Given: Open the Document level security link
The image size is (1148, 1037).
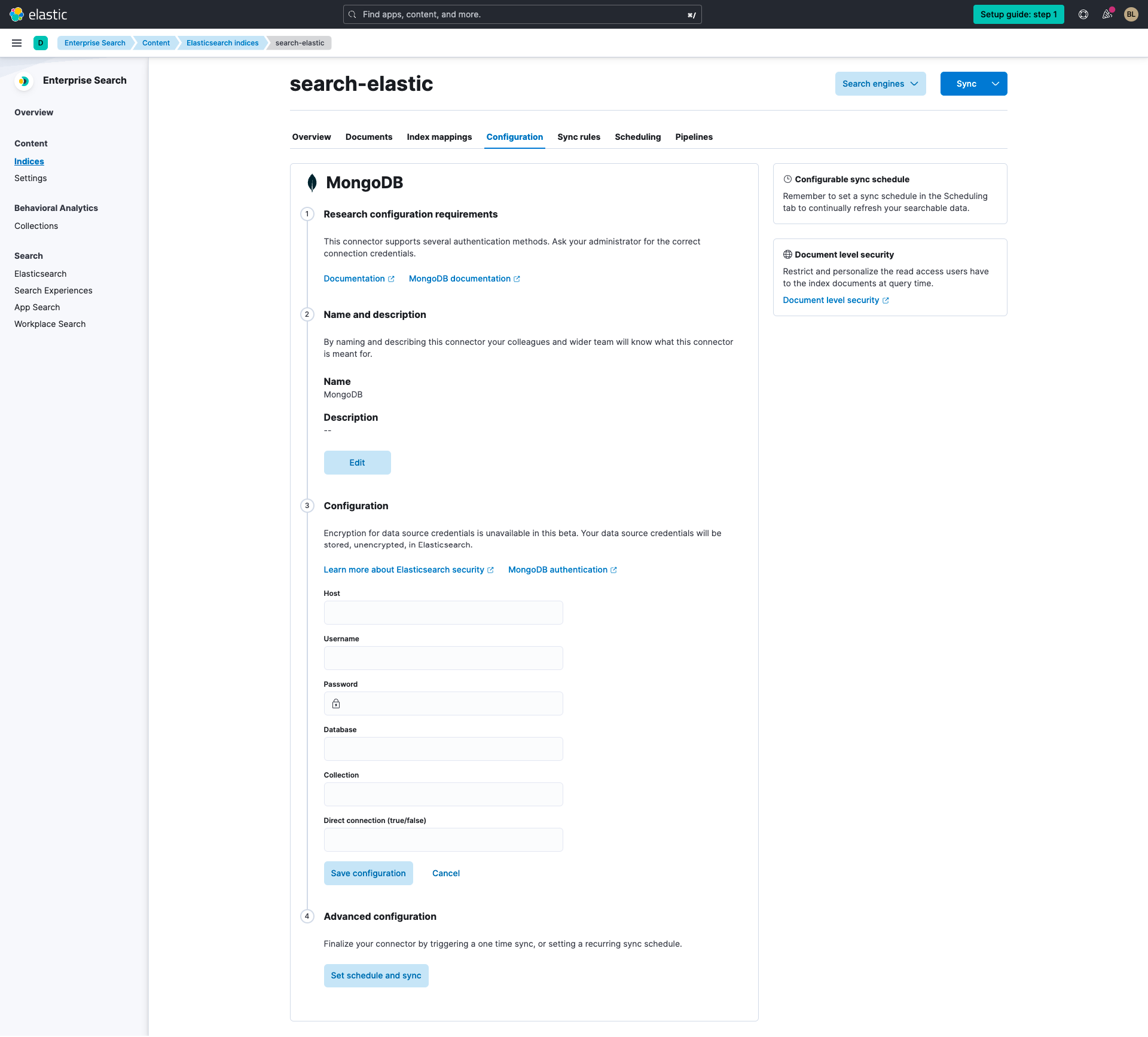Looking at the screenshot, I should tap(836, 300).
